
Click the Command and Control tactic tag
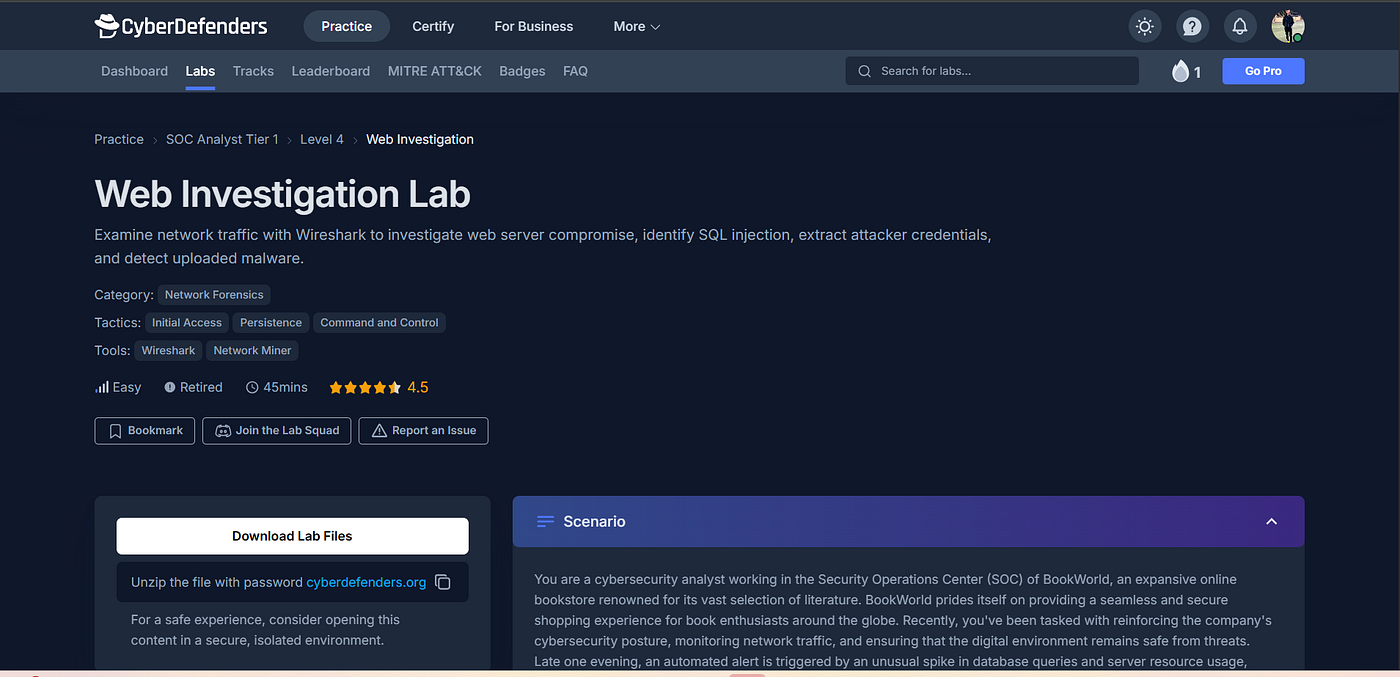click(379, 323)
